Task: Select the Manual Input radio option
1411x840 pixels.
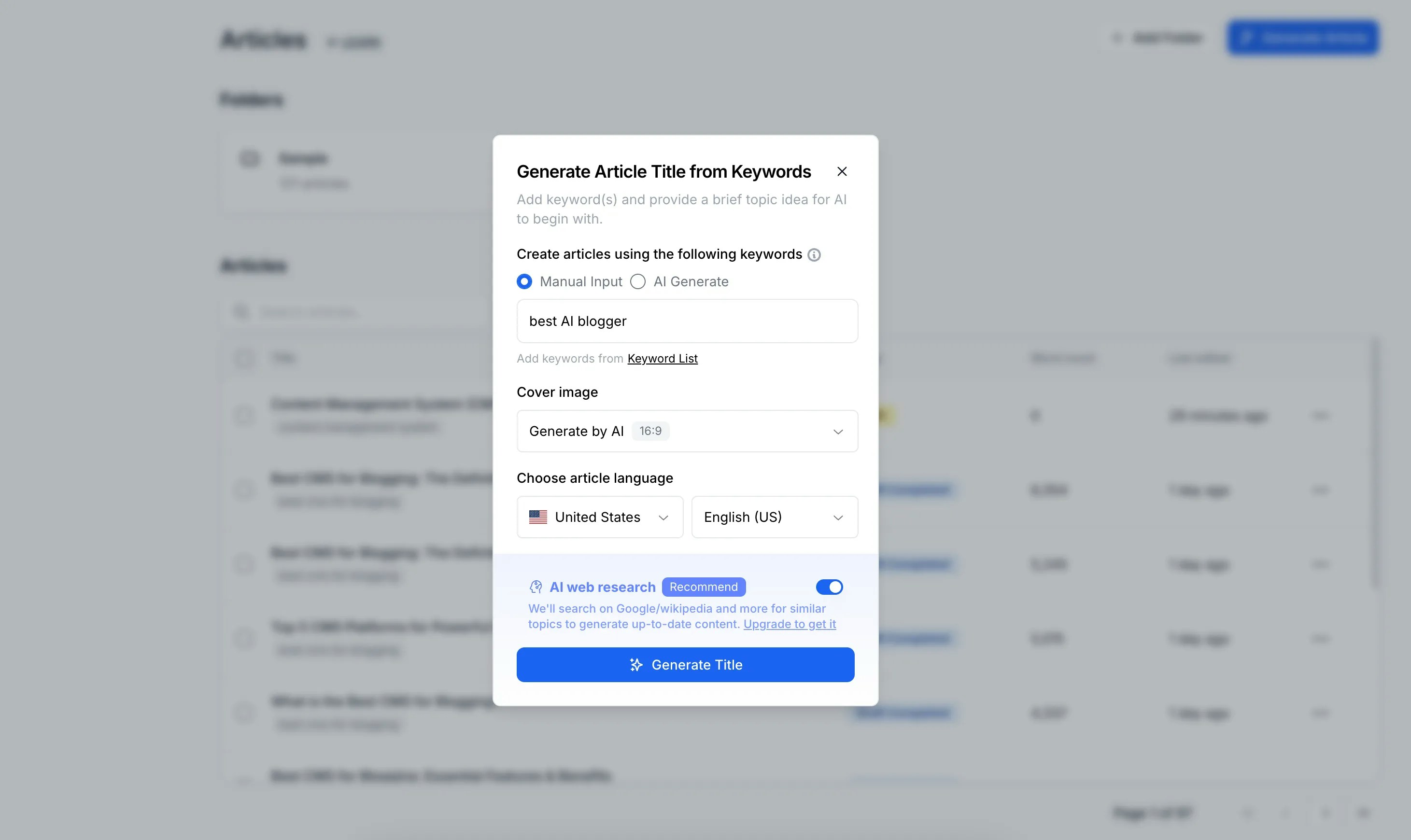Action: click(524, 281)
